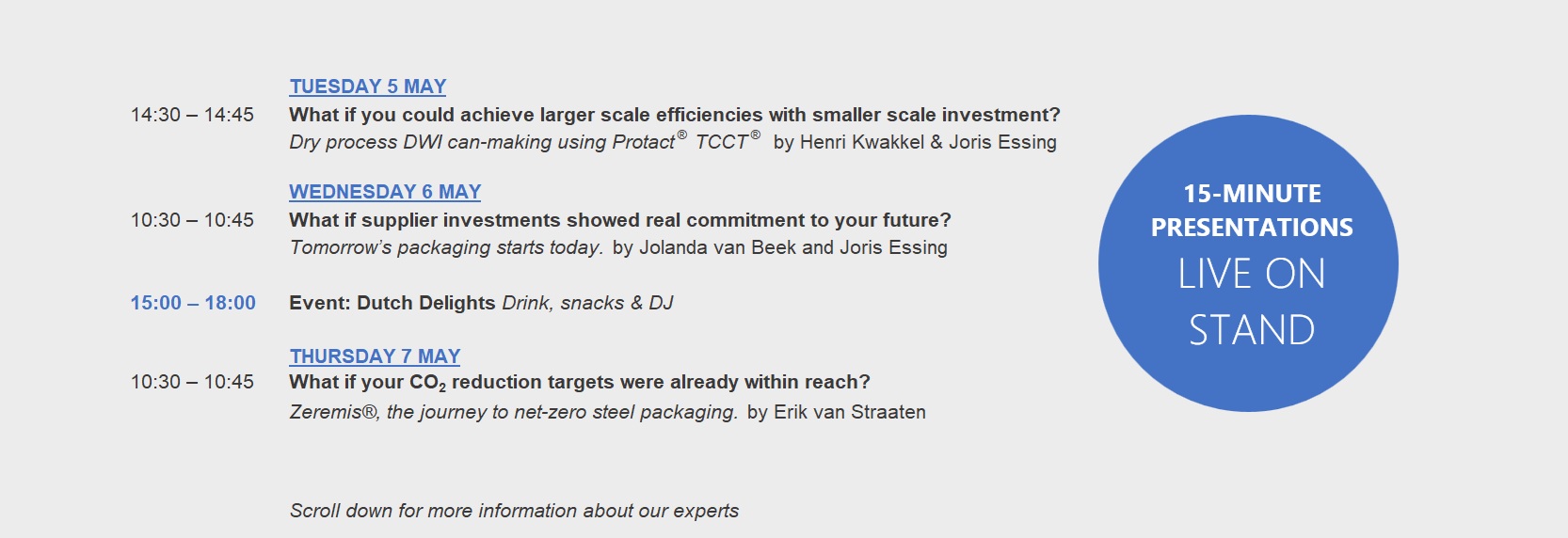Screen dimensions: 1568x538
Task: Click the Event: Dutch Delights title
Action: pos(392,303)
